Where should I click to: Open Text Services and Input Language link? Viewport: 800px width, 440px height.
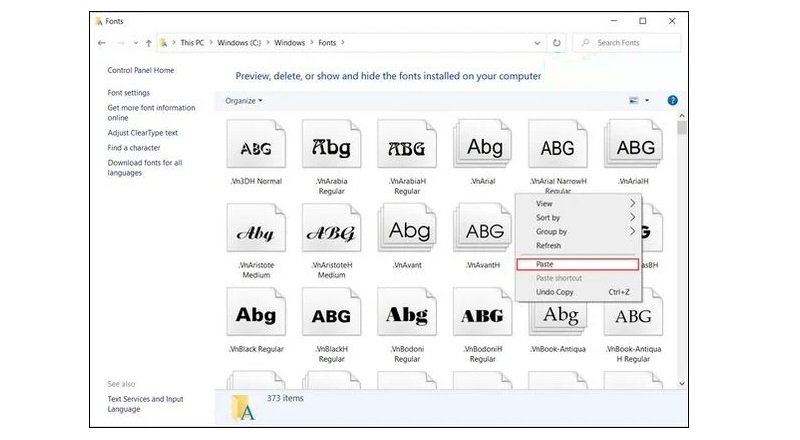point(145,404)
